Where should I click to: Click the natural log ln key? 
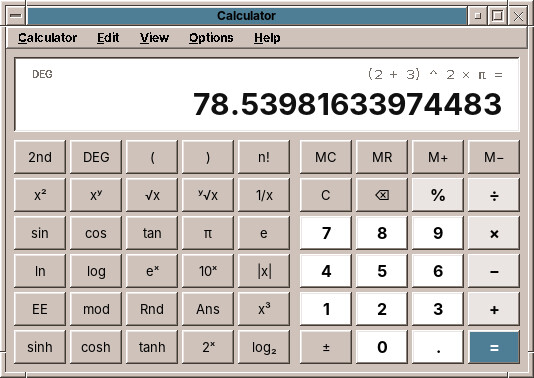point(40,271)
